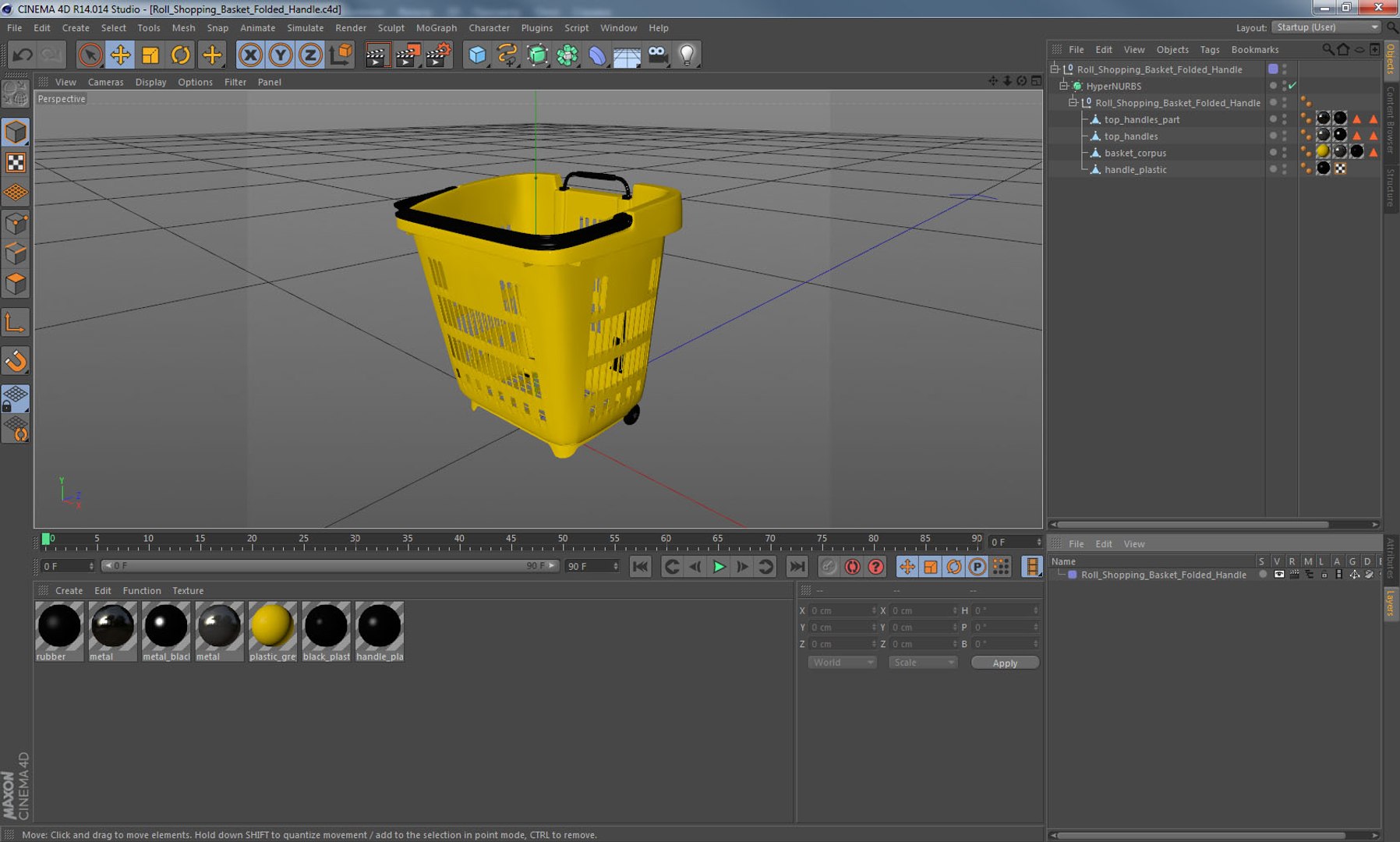Toggle layer visibility eye for Roll_Shopping_Basket_Folded_Handle
This screenshot has height=842, width=1400.
point(1278,575)
